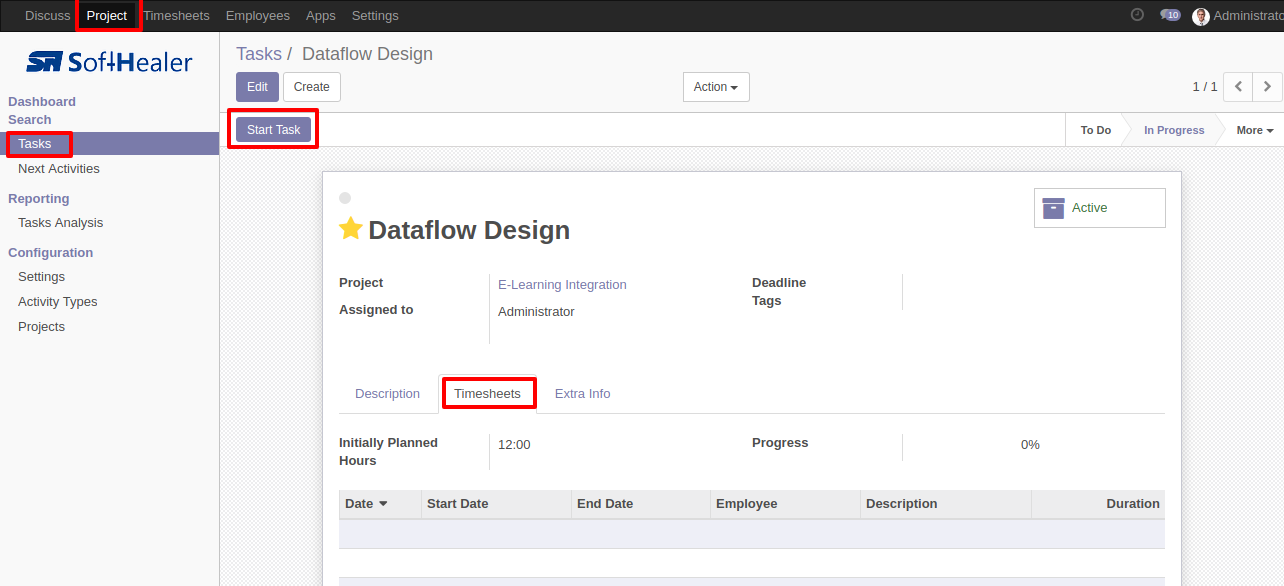Click the End Date column header
The width and height of the screenshot is (1284, 586).
point(641,504)
